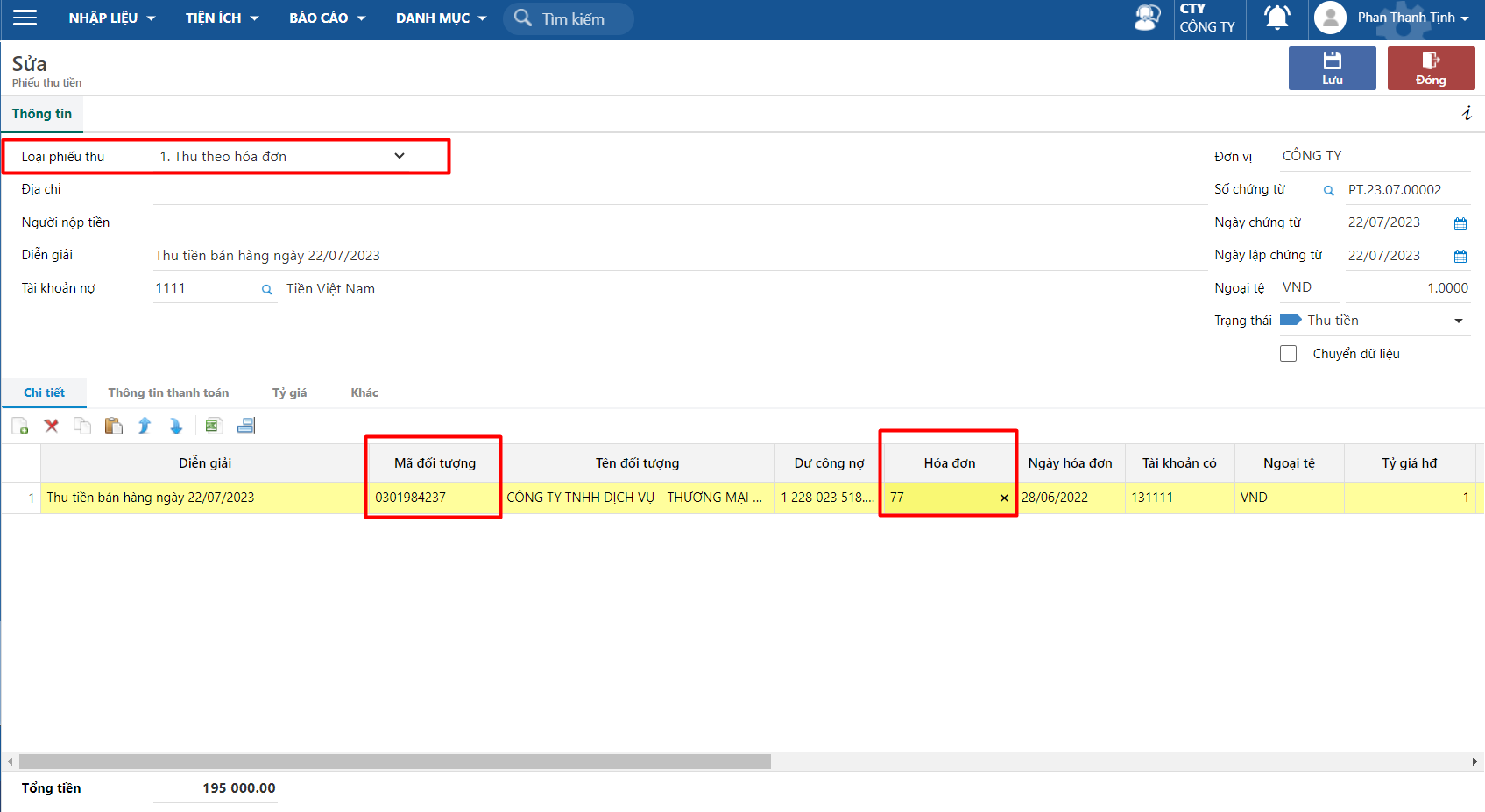
Task: Click the hamburger menu icon
Action: (25, 18)
